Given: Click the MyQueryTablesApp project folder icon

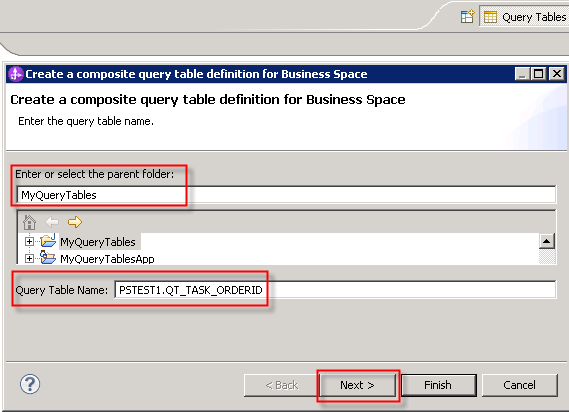Looking at the screenshot, I should [x=48, y=257].
